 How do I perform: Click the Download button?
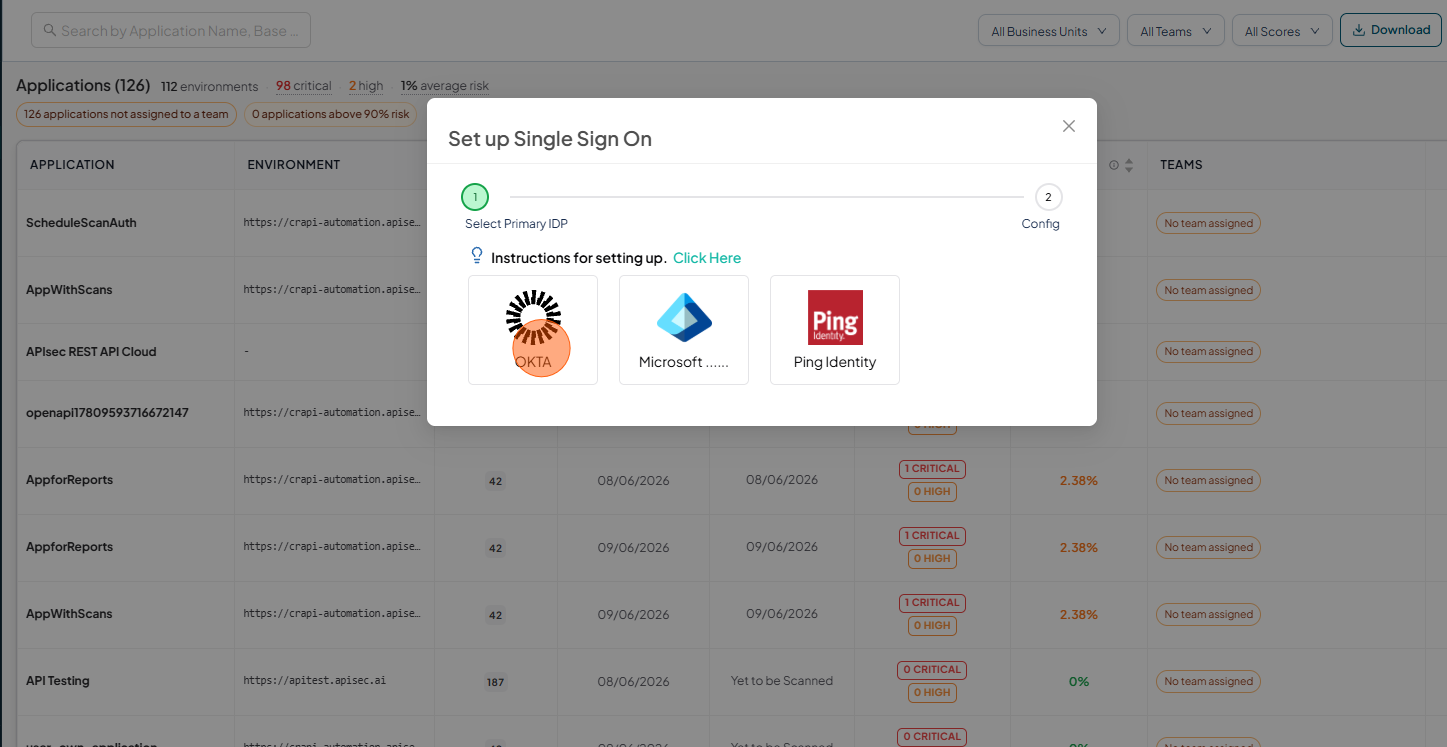[1390, 30]
